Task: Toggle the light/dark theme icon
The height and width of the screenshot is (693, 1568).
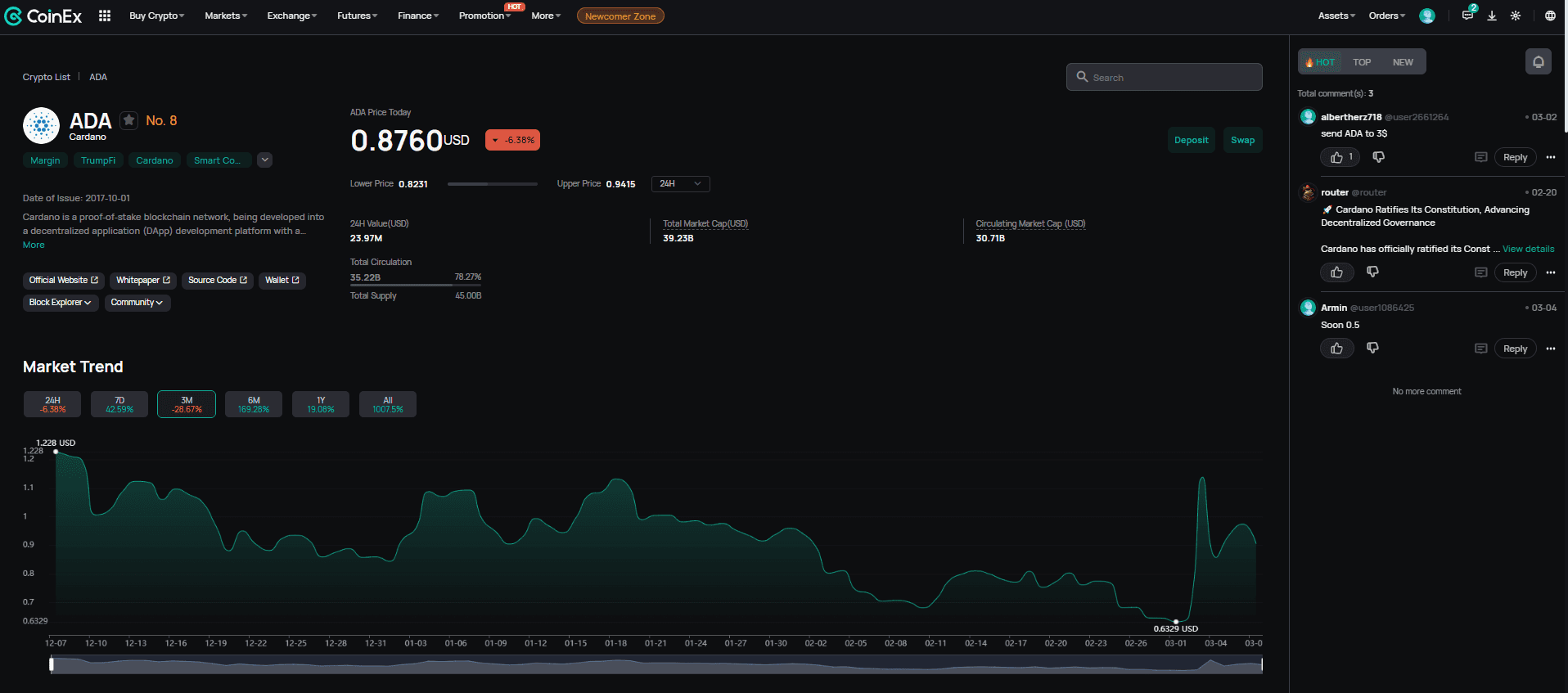Action: pyautogui.click(x=1516, y=16)
